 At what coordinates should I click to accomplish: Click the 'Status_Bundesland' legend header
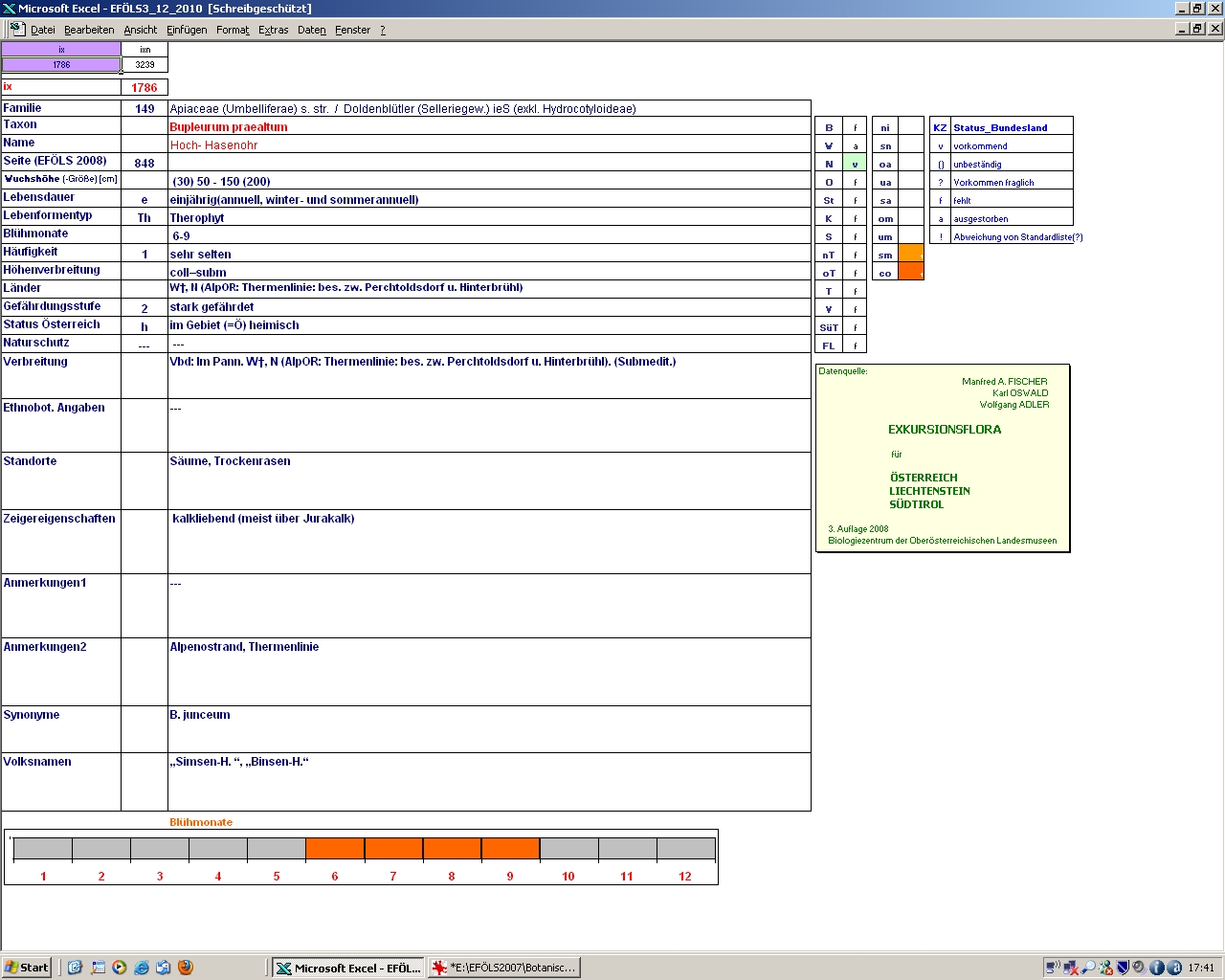pyautogui.click(x=1000, y=127)
